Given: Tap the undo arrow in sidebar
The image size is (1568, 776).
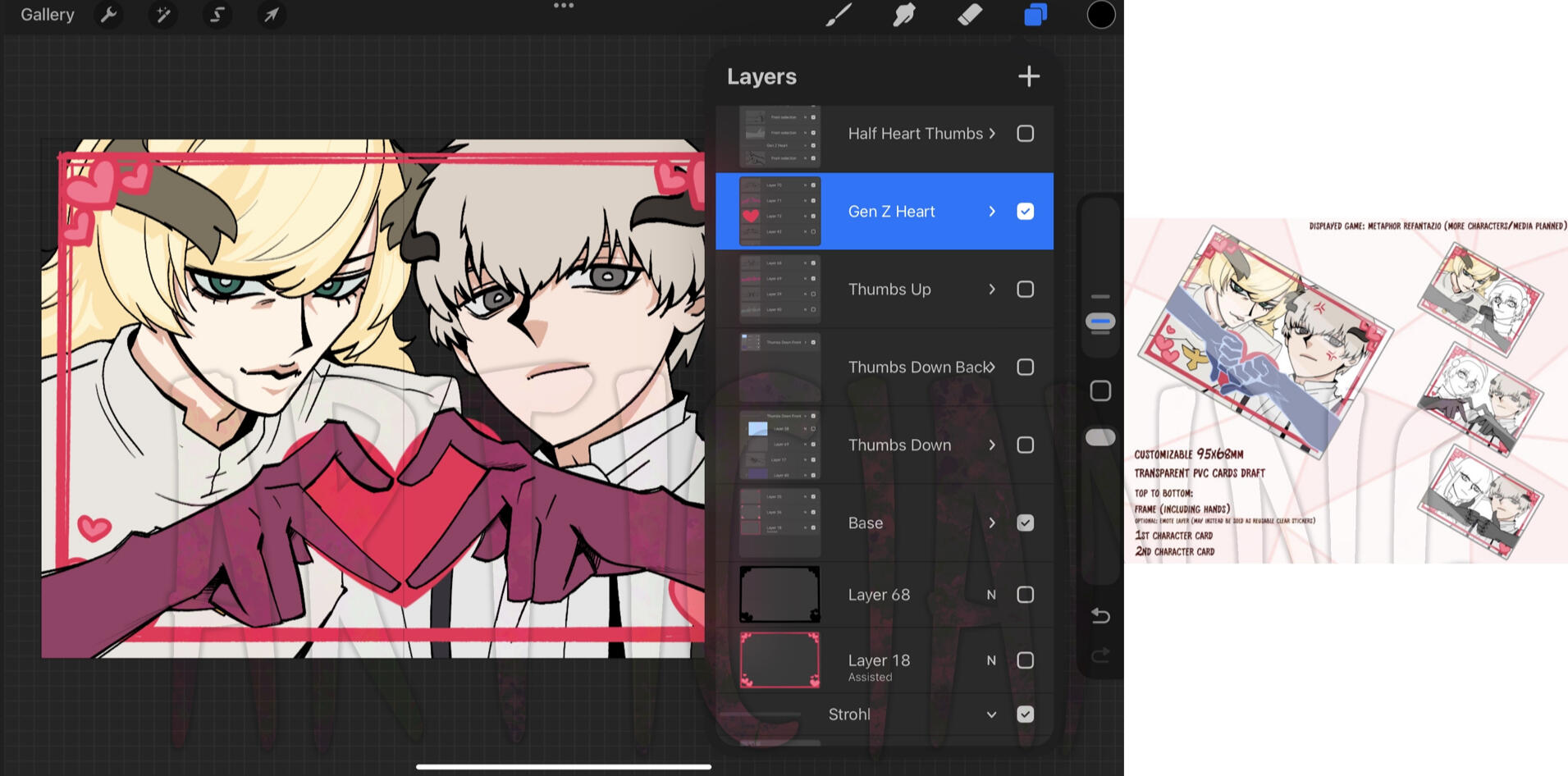Looking at the screenshot, I should point(1100,616).
